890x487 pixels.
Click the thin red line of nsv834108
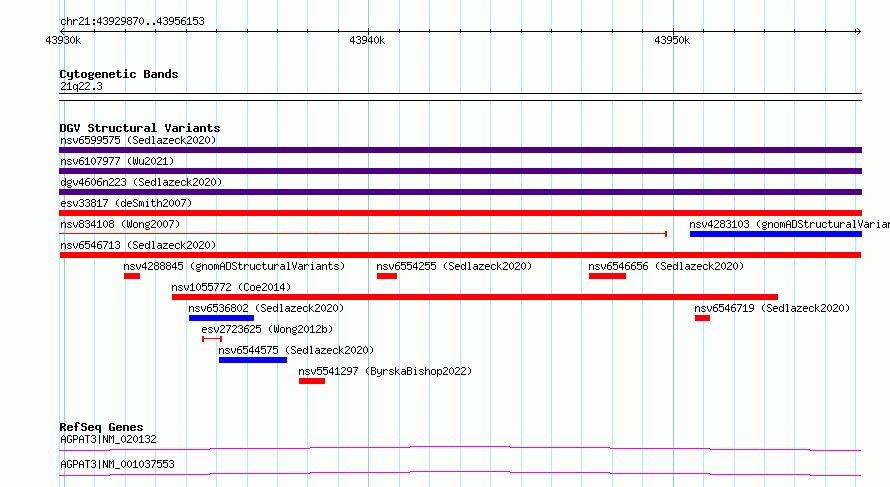tap(363, 234)
